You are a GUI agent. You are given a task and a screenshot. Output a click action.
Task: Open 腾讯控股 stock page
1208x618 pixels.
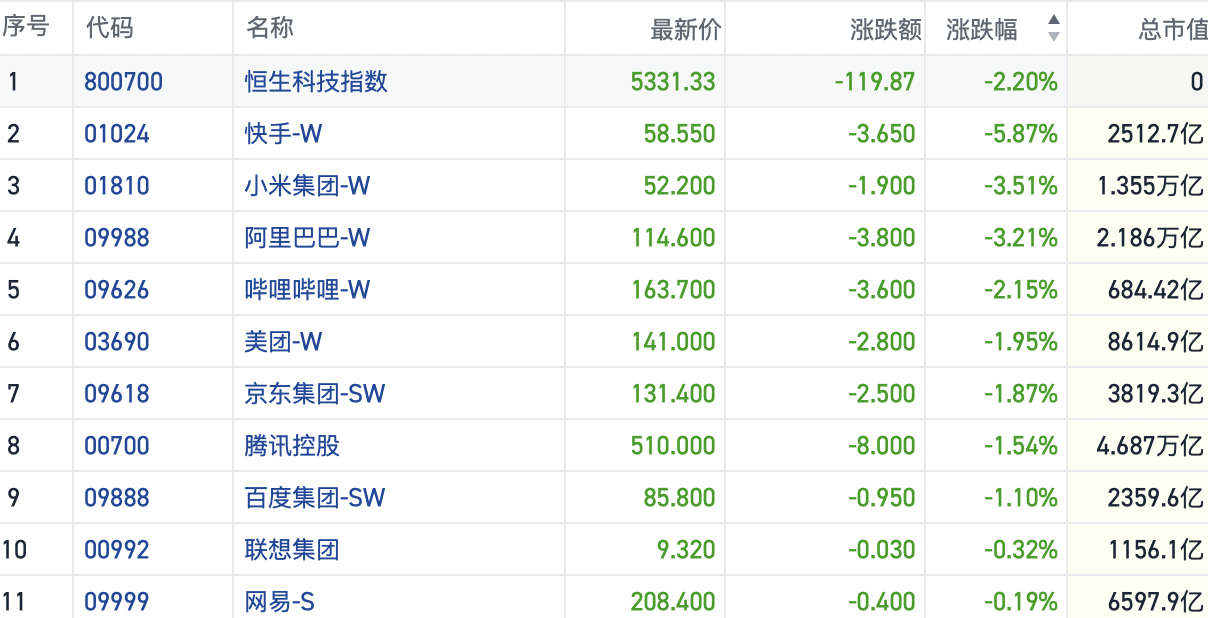[x=292, y=445]
